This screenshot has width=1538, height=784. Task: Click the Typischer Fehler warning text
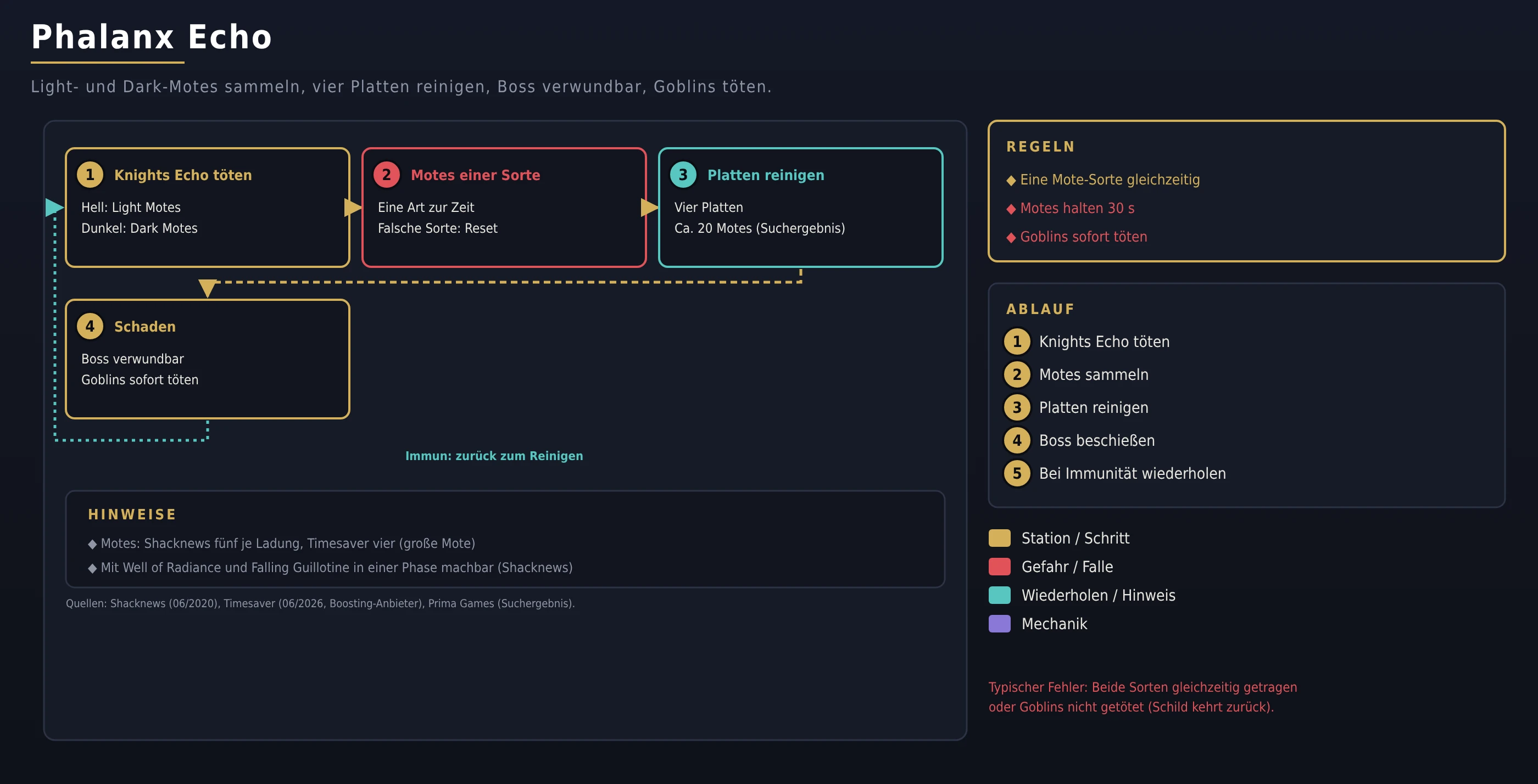1143,697
